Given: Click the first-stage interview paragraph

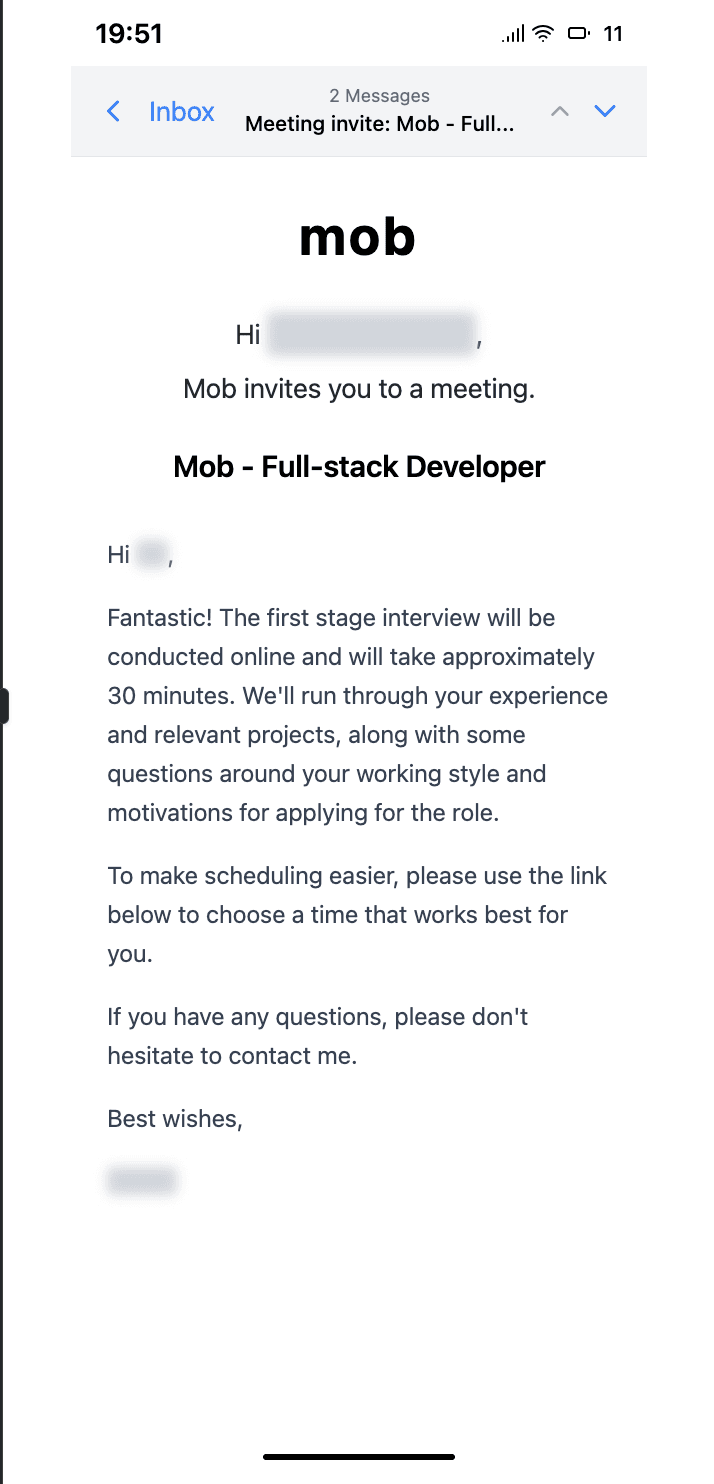Looking at the screenshot, I should coord(357,715).
